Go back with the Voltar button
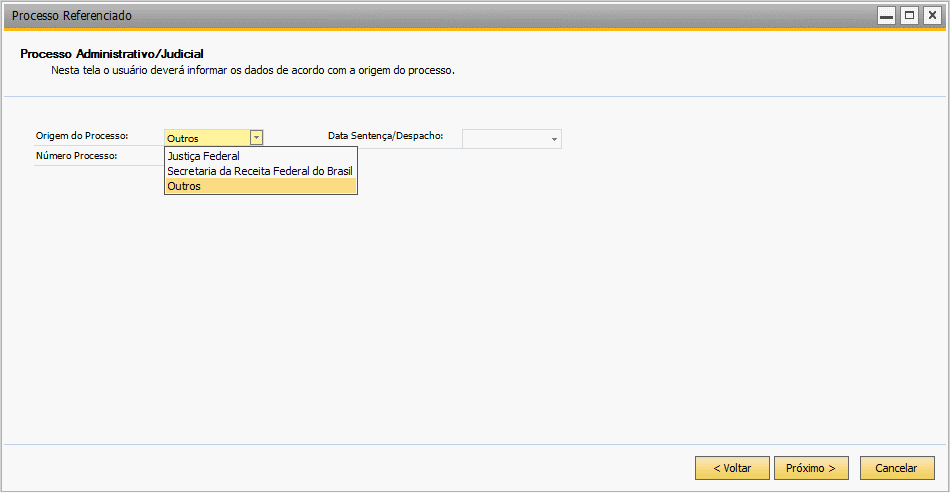This screenshot has height=493, width=950. (732, 468)
